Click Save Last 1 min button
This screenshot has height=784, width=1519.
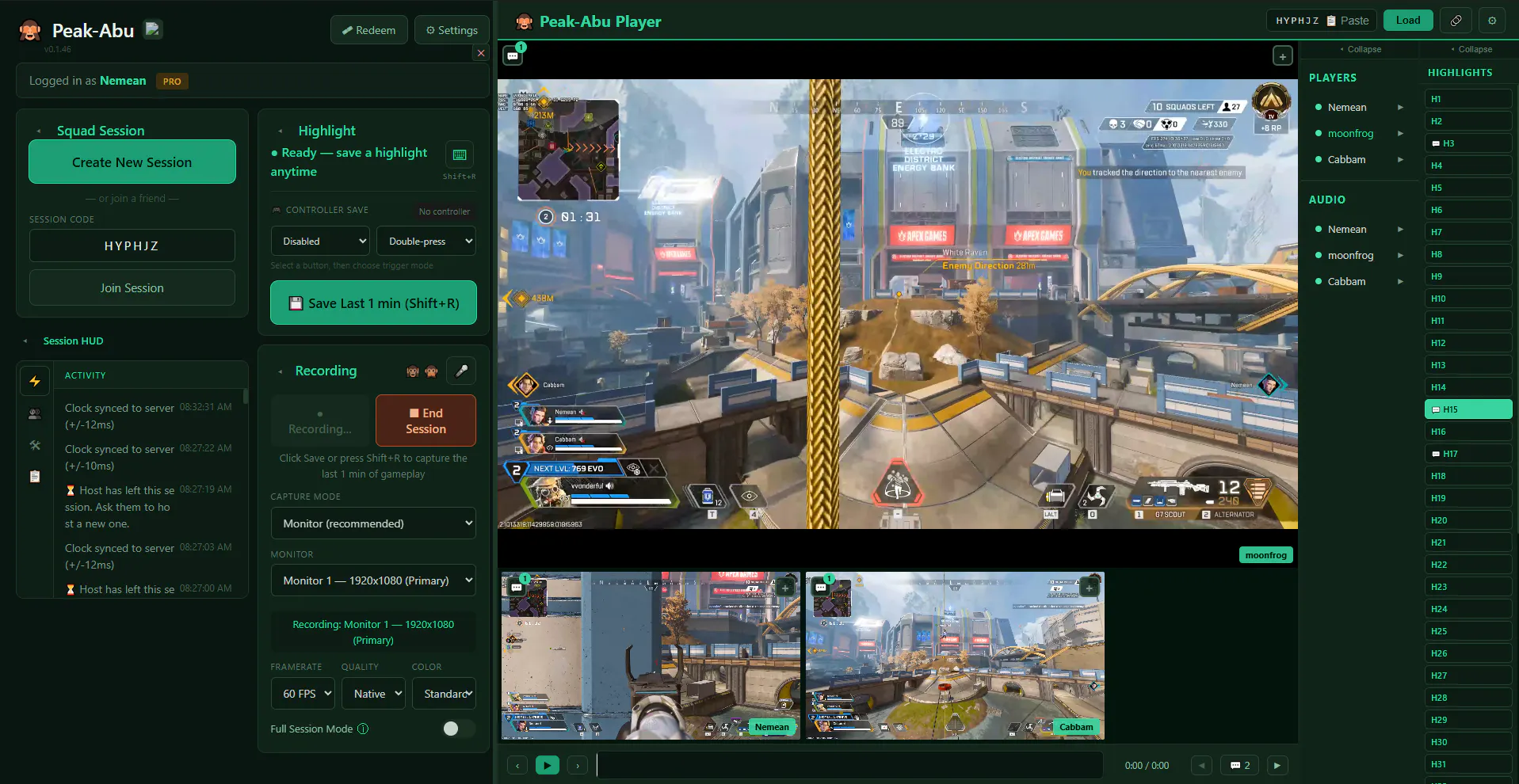pos(373,303)
